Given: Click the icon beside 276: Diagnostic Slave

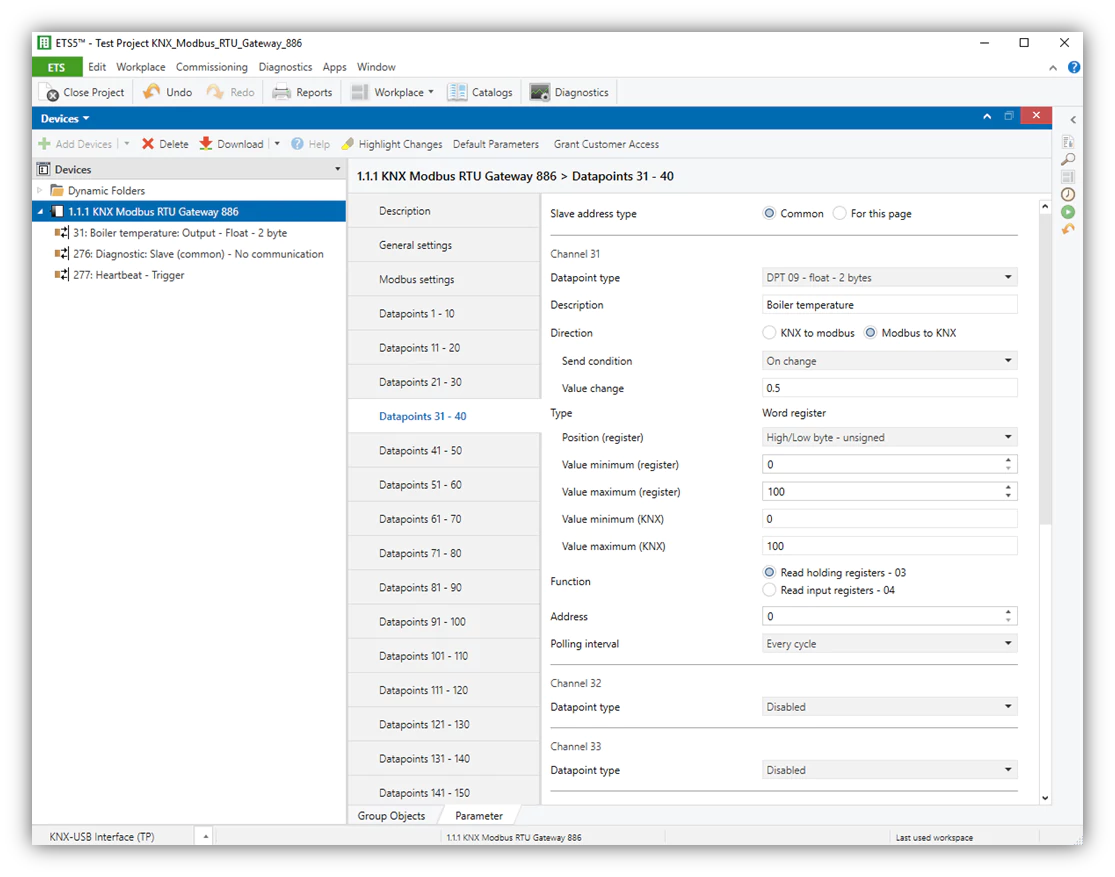Looking at the screenshot, I should (x=62, y=254).
